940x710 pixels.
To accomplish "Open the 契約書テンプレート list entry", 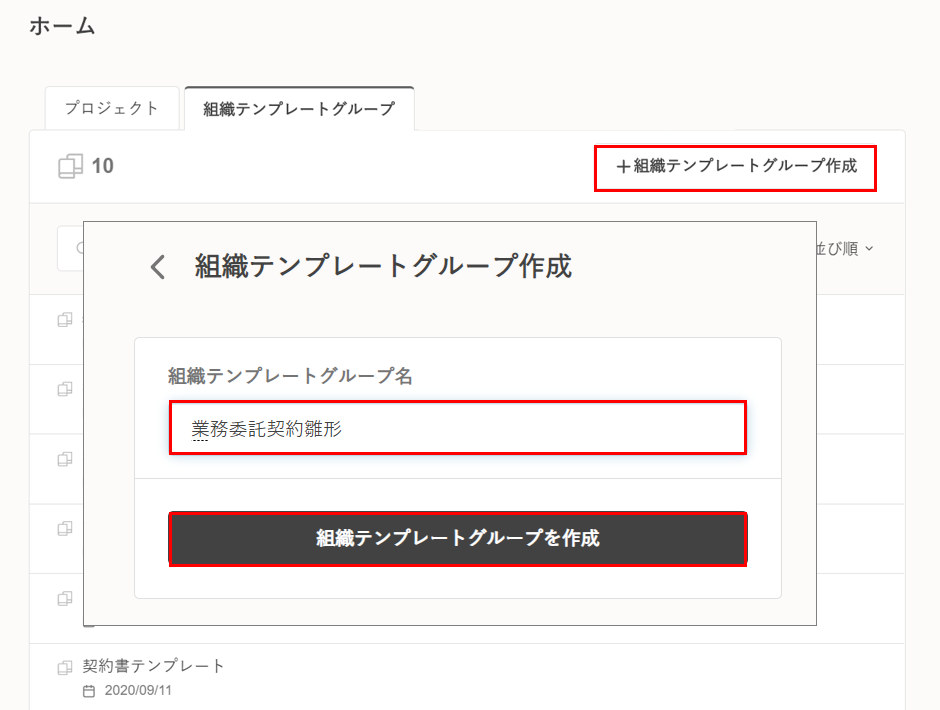I will (154, 666).
